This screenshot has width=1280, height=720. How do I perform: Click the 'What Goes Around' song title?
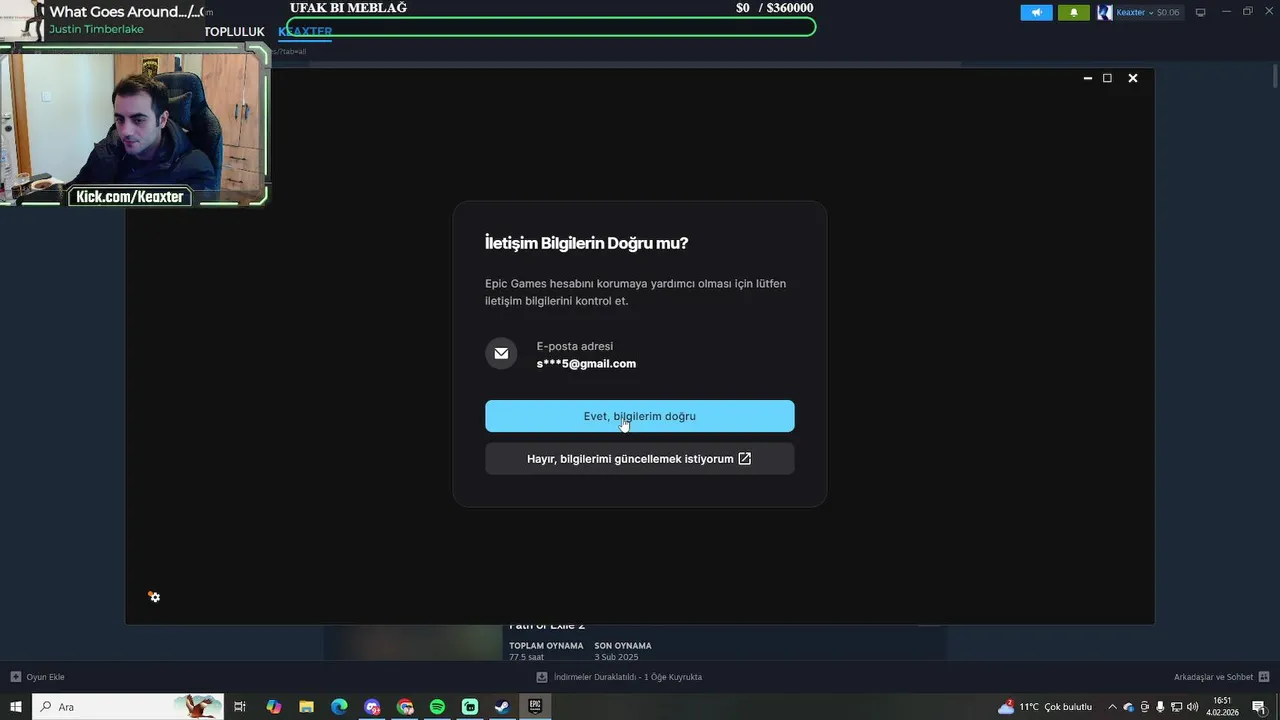coord(124,12)
